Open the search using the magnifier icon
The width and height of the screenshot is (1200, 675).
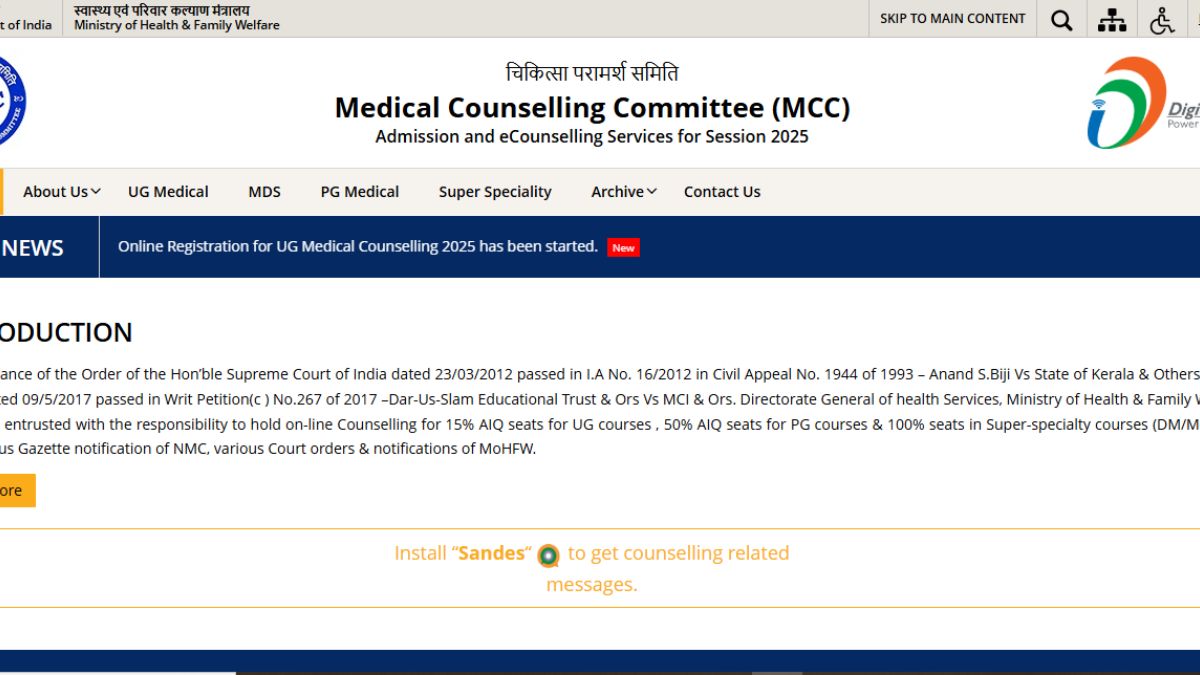coord(1061,19)
